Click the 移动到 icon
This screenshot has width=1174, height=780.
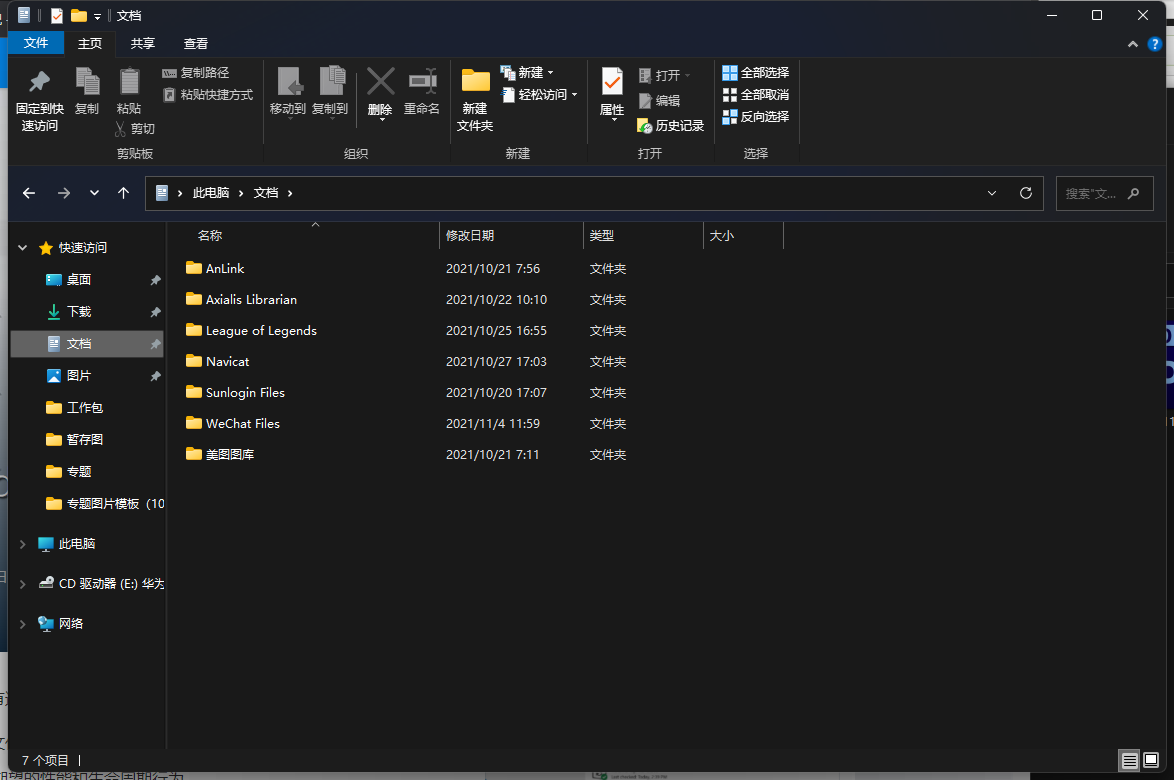click(288, 82)
